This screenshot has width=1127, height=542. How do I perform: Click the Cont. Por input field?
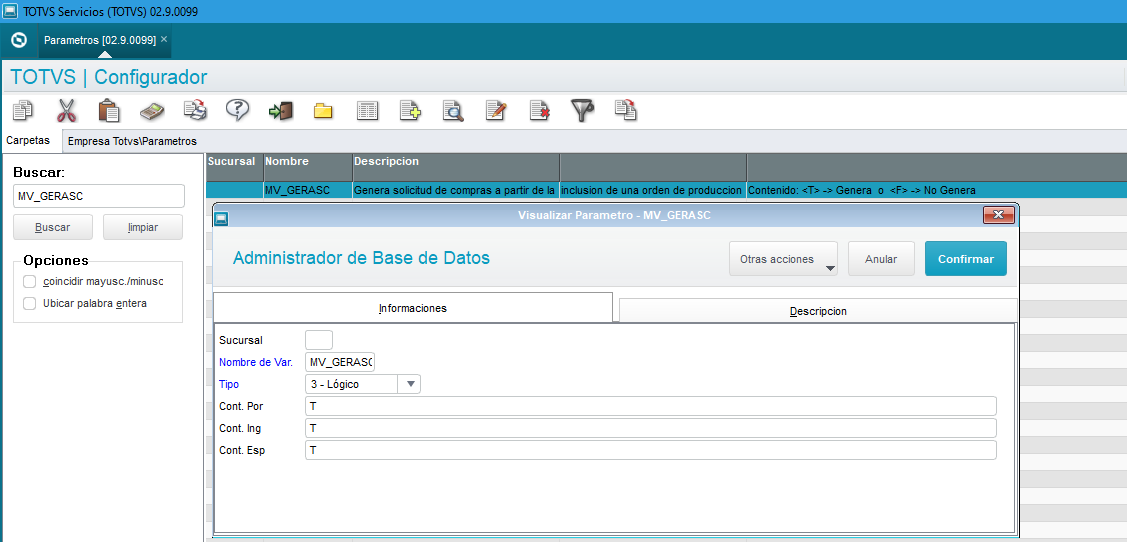point(650,406)
